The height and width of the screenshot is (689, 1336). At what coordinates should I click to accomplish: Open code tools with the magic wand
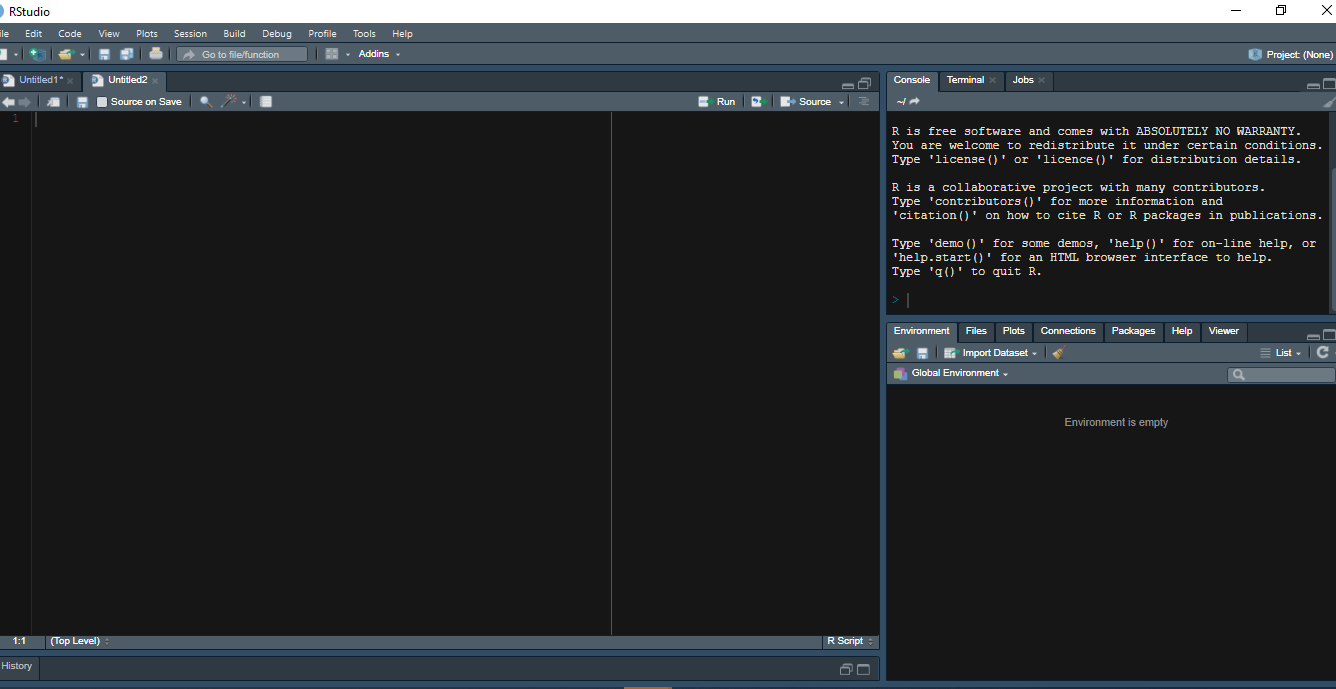(229, 101)
